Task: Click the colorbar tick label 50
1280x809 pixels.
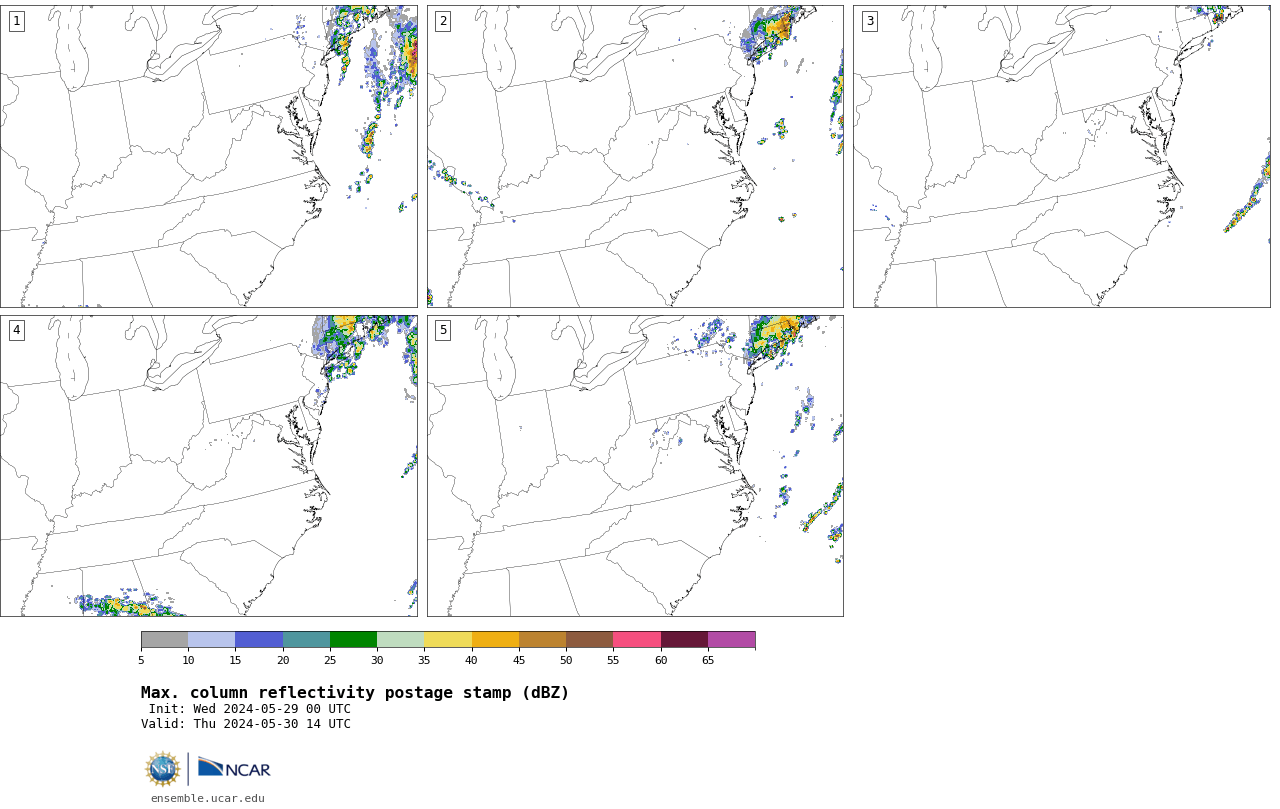Action: coord(566,660)
